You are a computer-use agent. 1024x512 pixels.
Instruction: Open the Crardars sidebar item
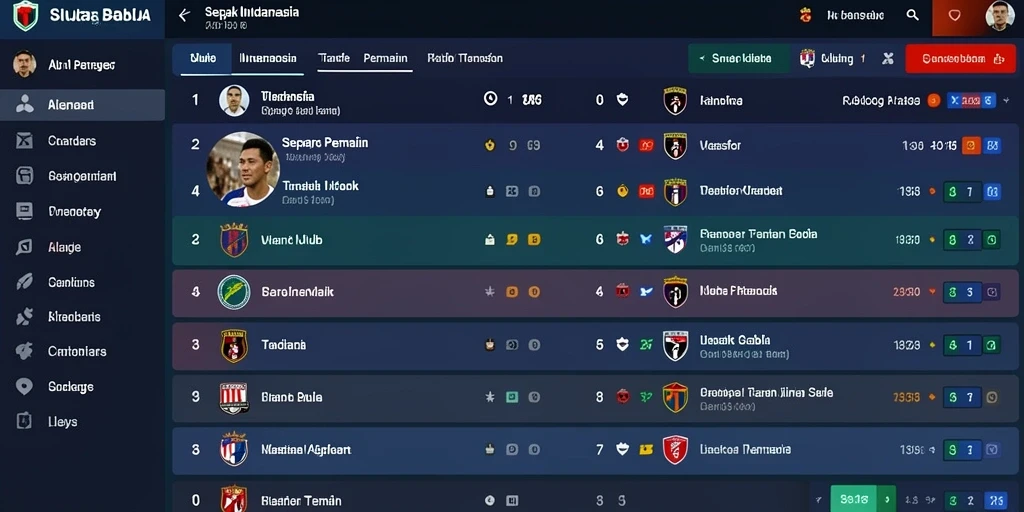coord(82,140)
